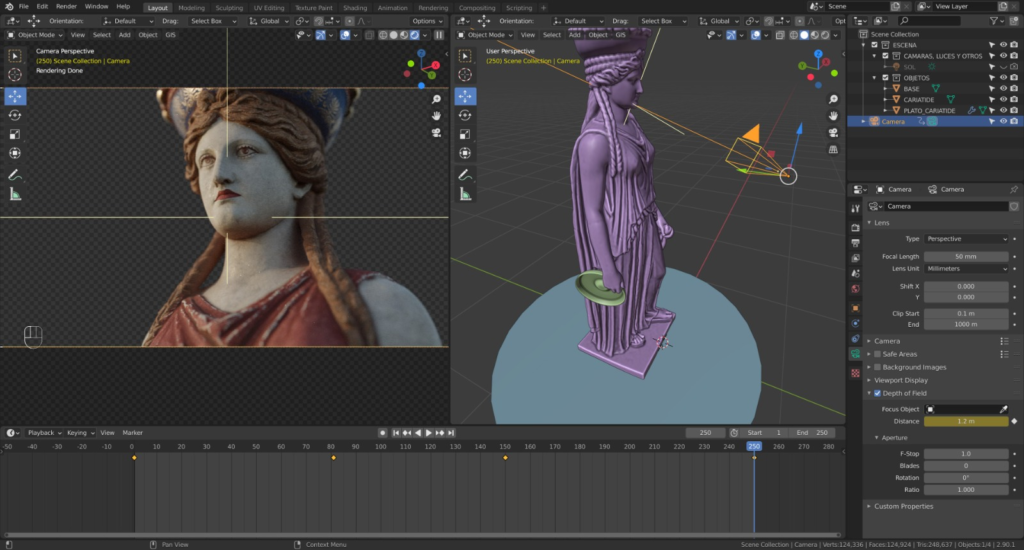Click the camera view icon in right viewport
The height and width of the screenshot is (550, 1024).
click(x=833, y=133)
